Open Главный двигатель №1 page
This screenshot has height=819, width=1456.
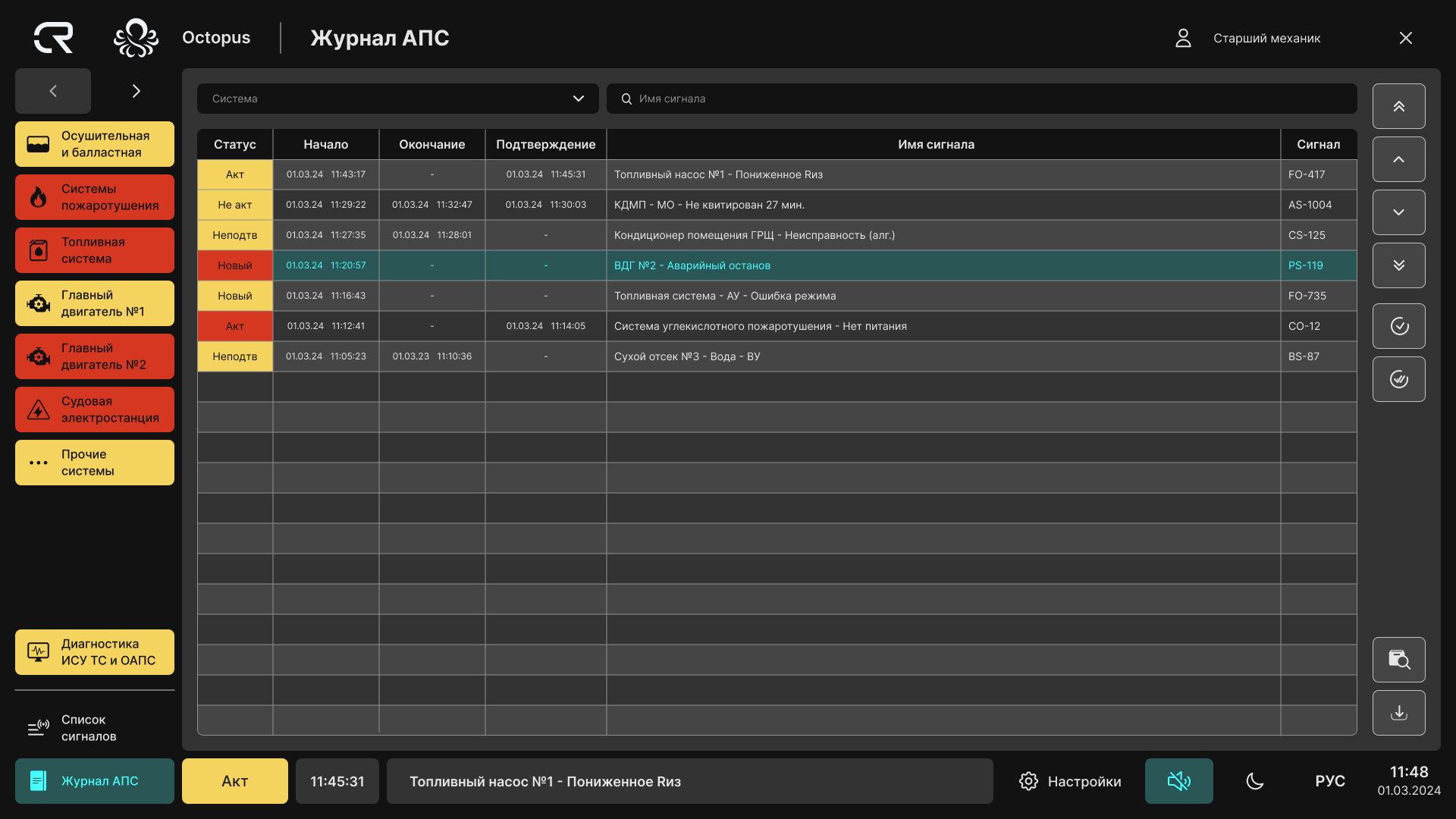pos(95,303)
